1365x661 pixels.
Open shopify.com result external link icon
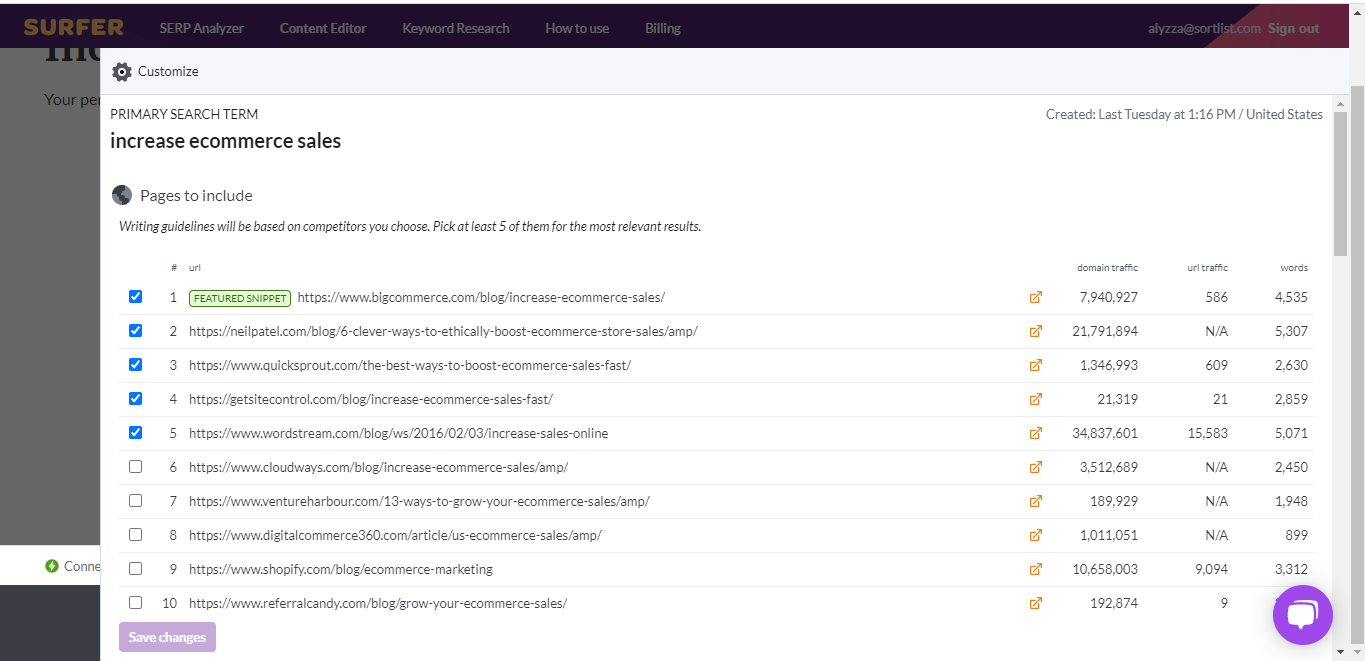(x=1035, y=570)
